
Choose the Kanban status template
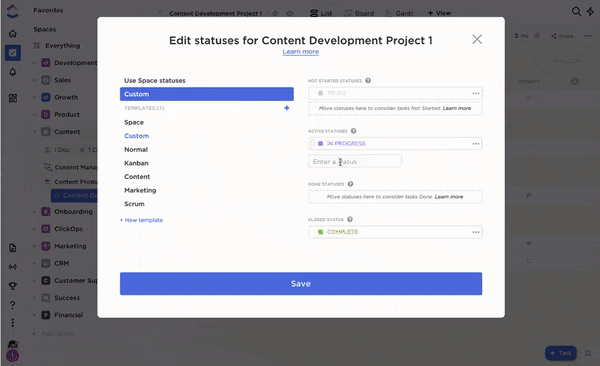tap(136, 163)
